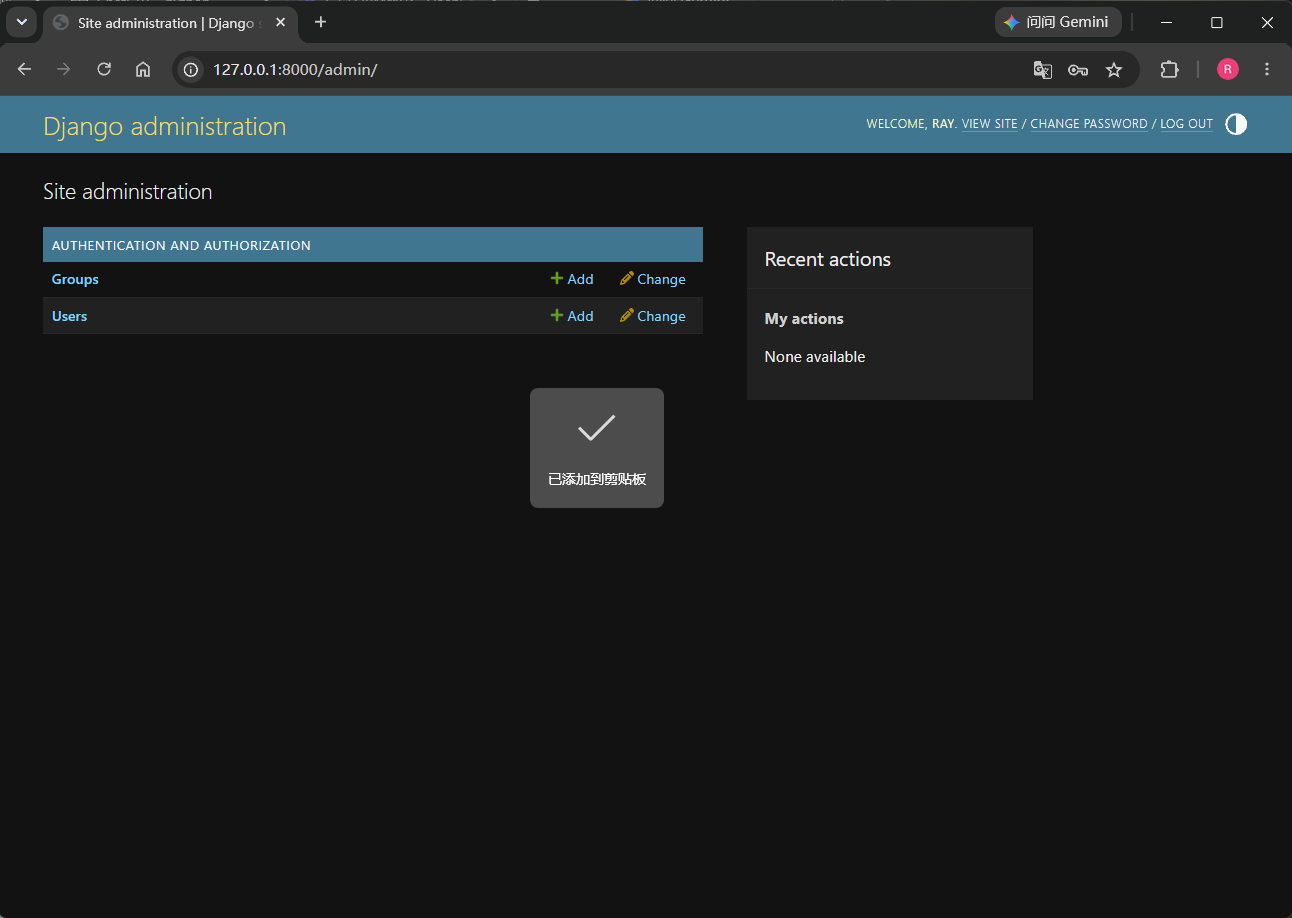
Task: Open the Change link for Users
Action: coord(653,316)
